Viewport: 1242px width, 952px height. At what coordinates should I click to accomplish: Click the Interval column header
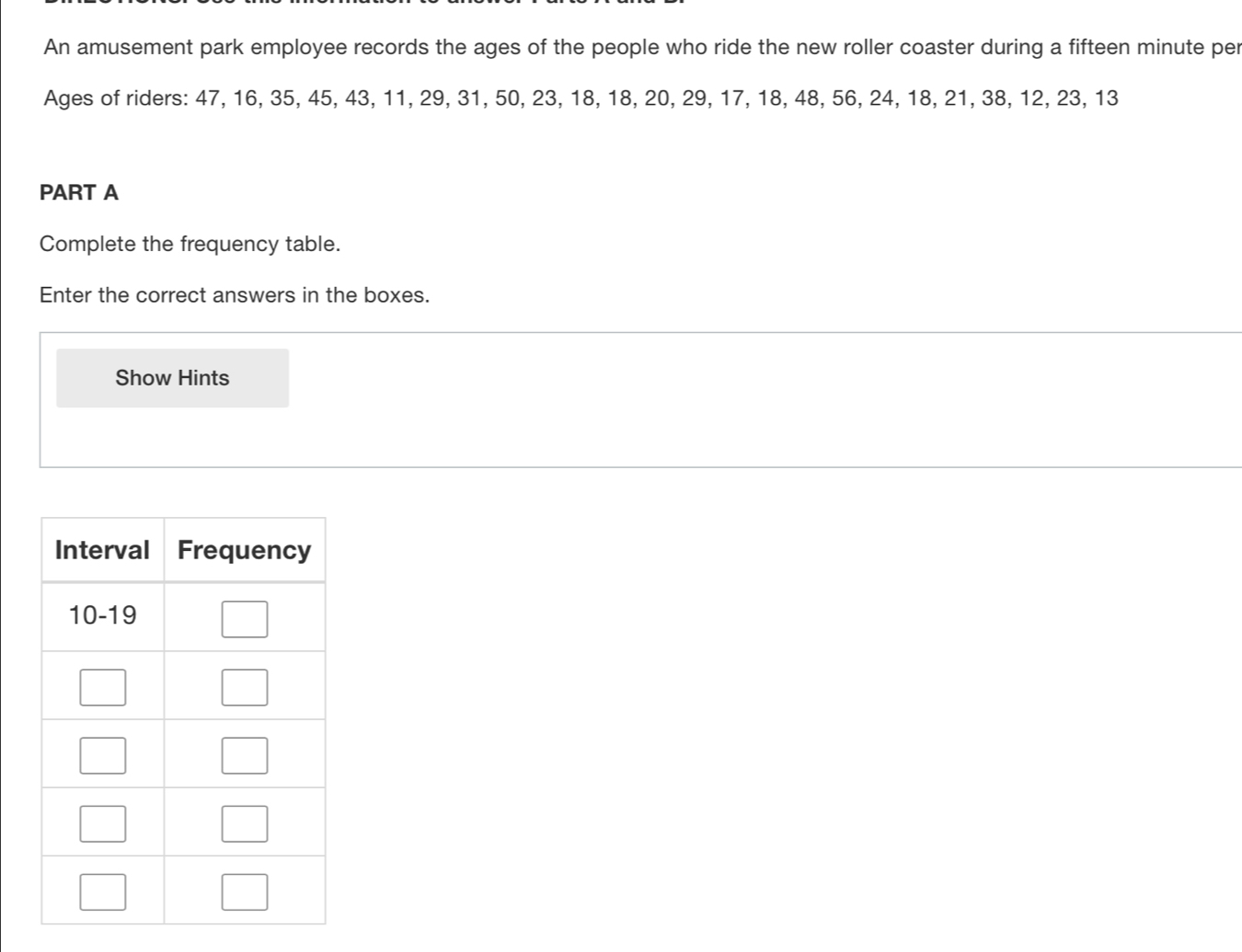(x=102, y=550)
